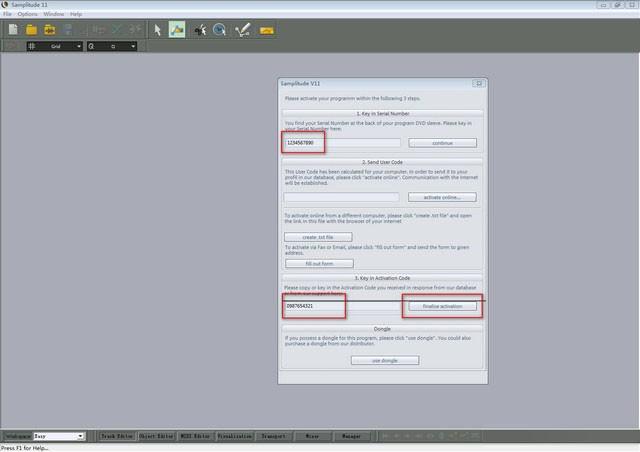Click the Open Project folder icon
The width and height of the screenshot is (640, 452).
pyautogui.click(x=31, y=30)
